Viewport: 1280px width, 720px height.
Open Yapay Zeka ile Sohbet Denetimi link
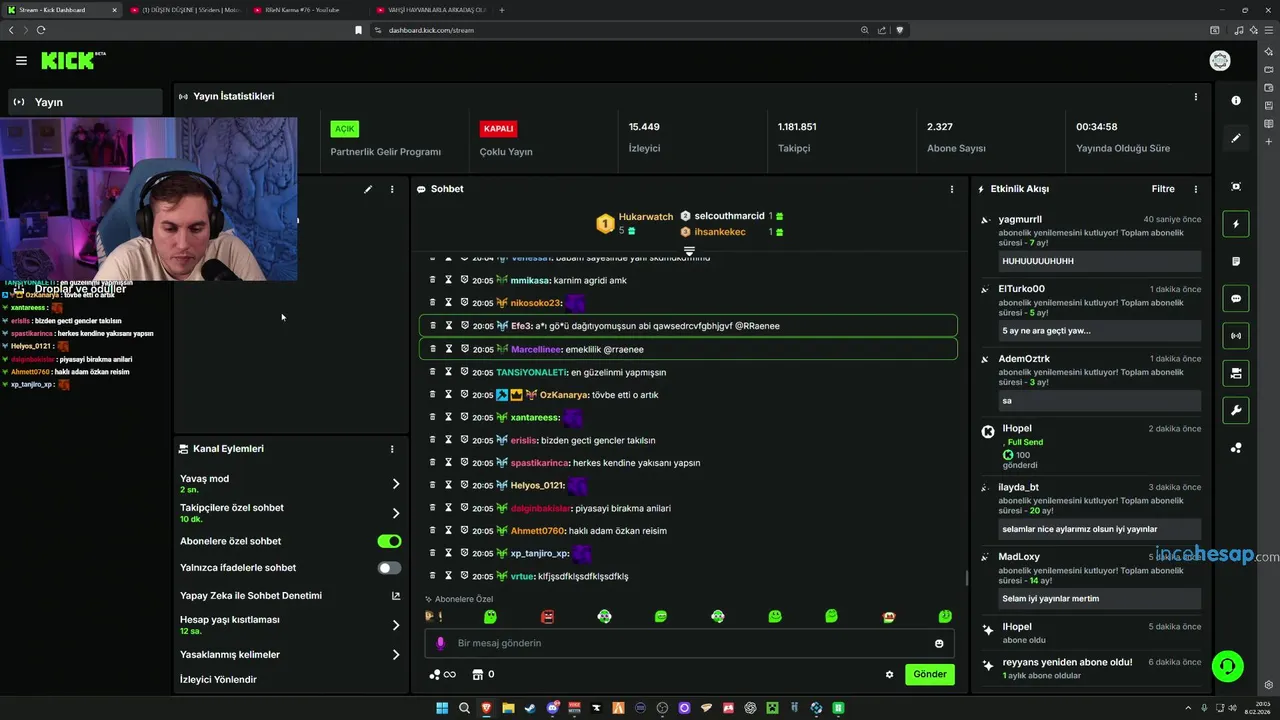point(288,596)
